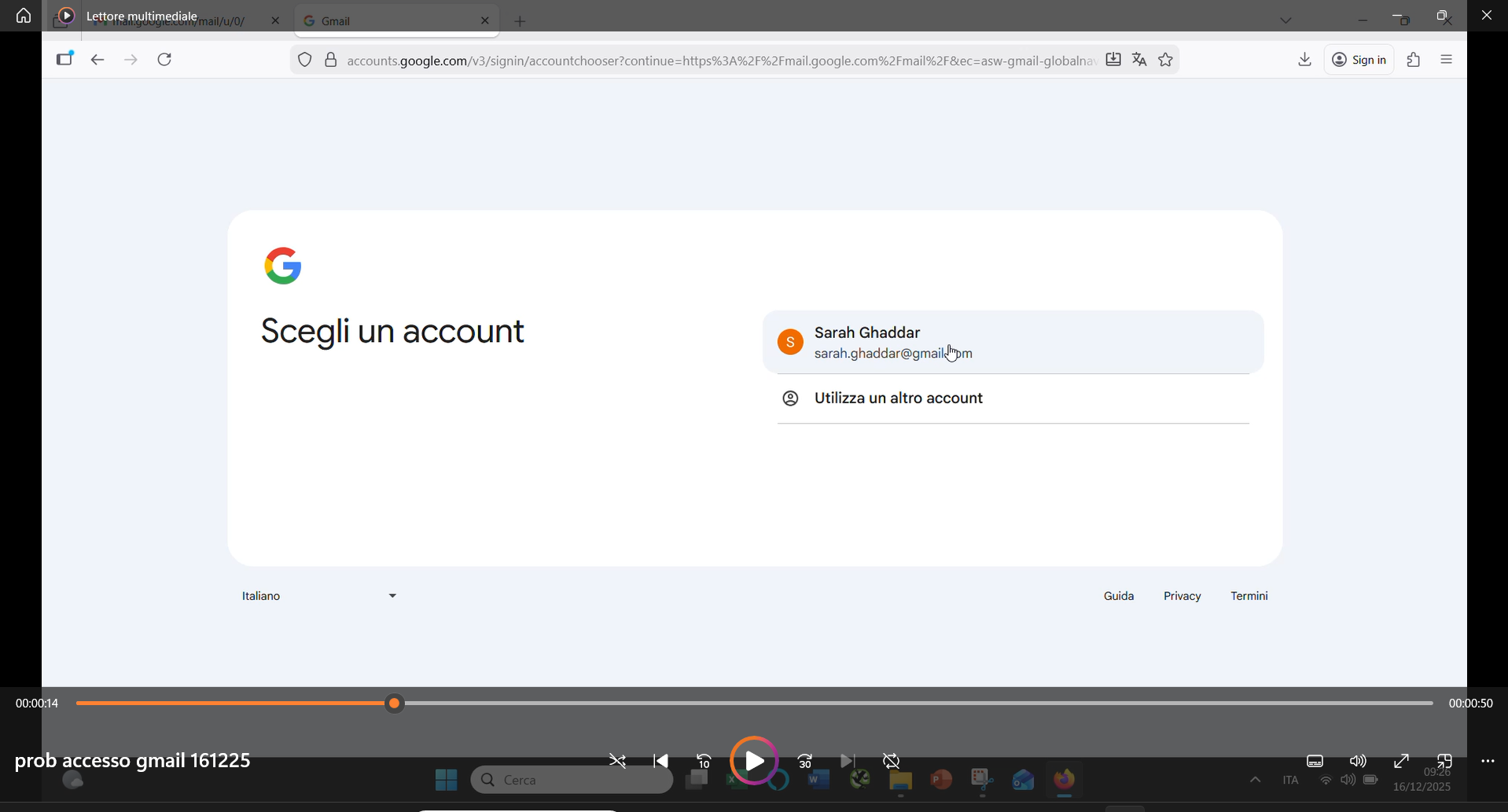Open the browser Downloads icon
The image size is (1508, 812).
pyautogui.click(x=1305, y=60)
